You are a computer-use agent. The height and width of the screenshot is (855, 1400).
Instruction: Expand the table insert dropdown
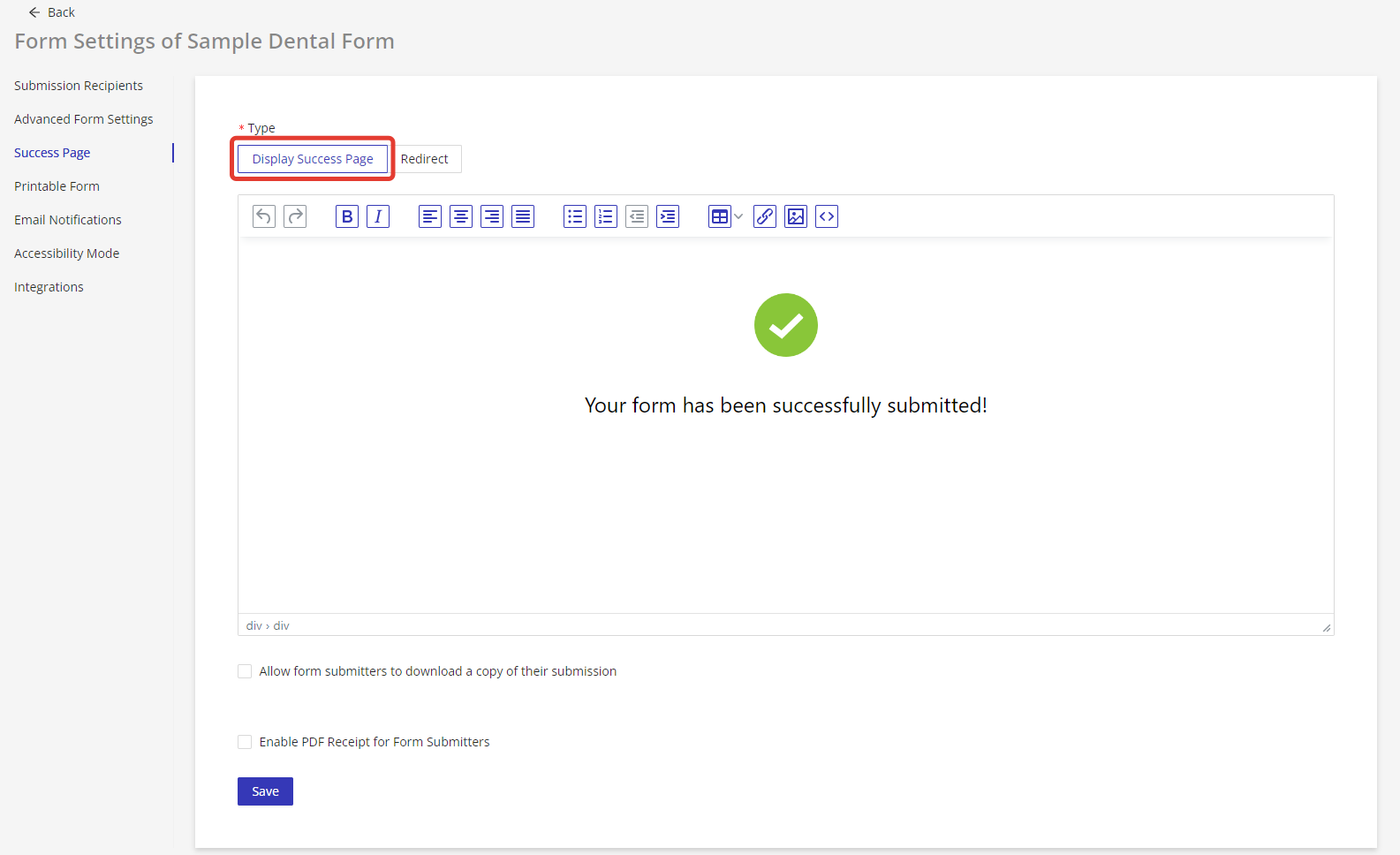pyautogui.click(x=738, y=216)
